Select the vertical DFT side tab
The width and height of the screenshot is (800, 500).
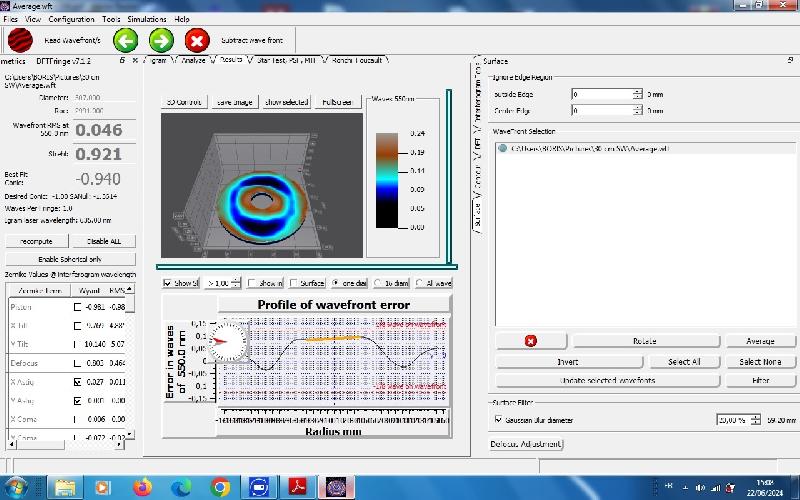pos(478,143)
